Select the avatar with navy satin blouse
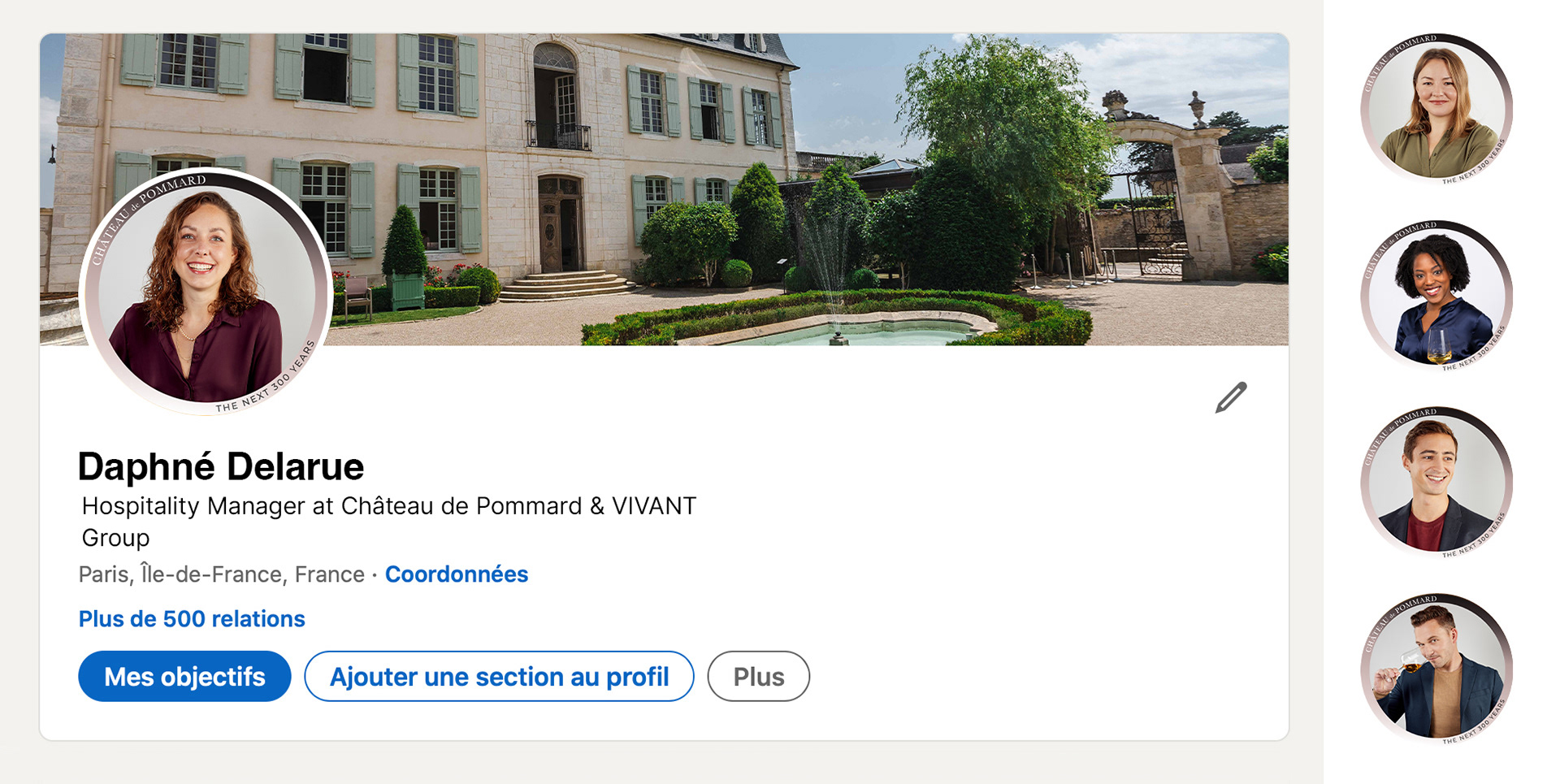The height and width of the screenshot is (784, 1560). coord(1436,295)
